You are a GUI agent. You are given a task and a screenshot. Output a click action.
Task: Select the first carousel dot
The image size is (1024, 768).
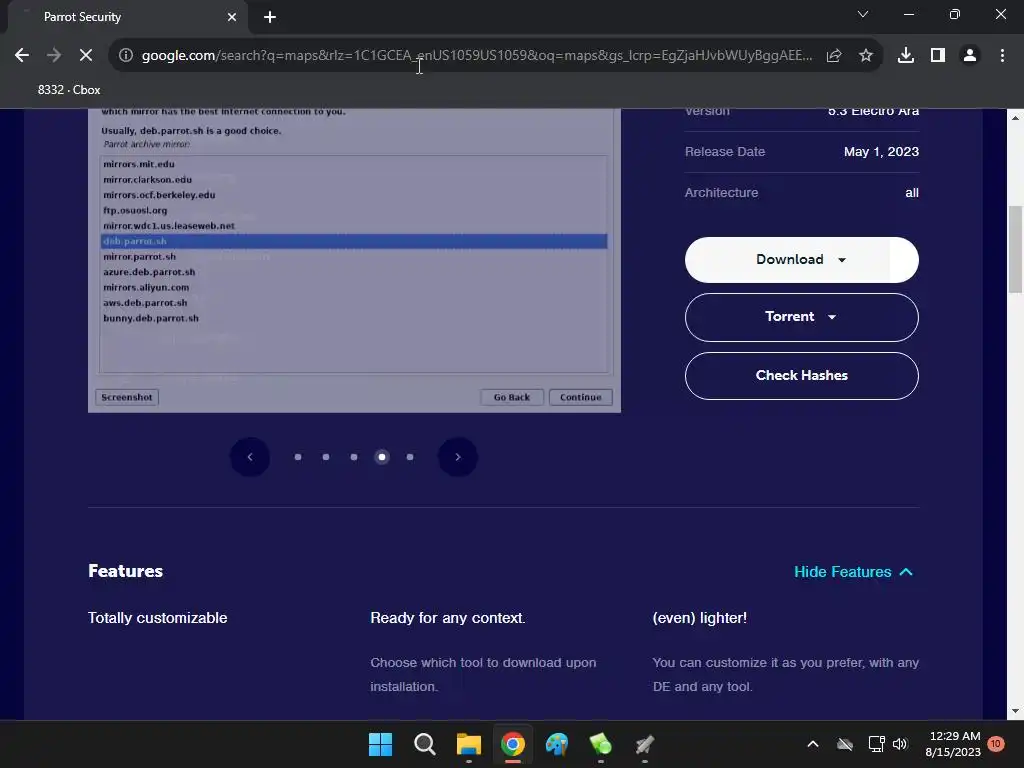pyautogui.click(x=298, y=457)
